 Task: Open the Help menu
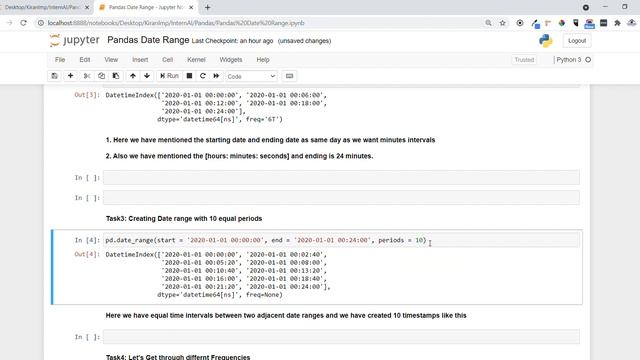263,60
